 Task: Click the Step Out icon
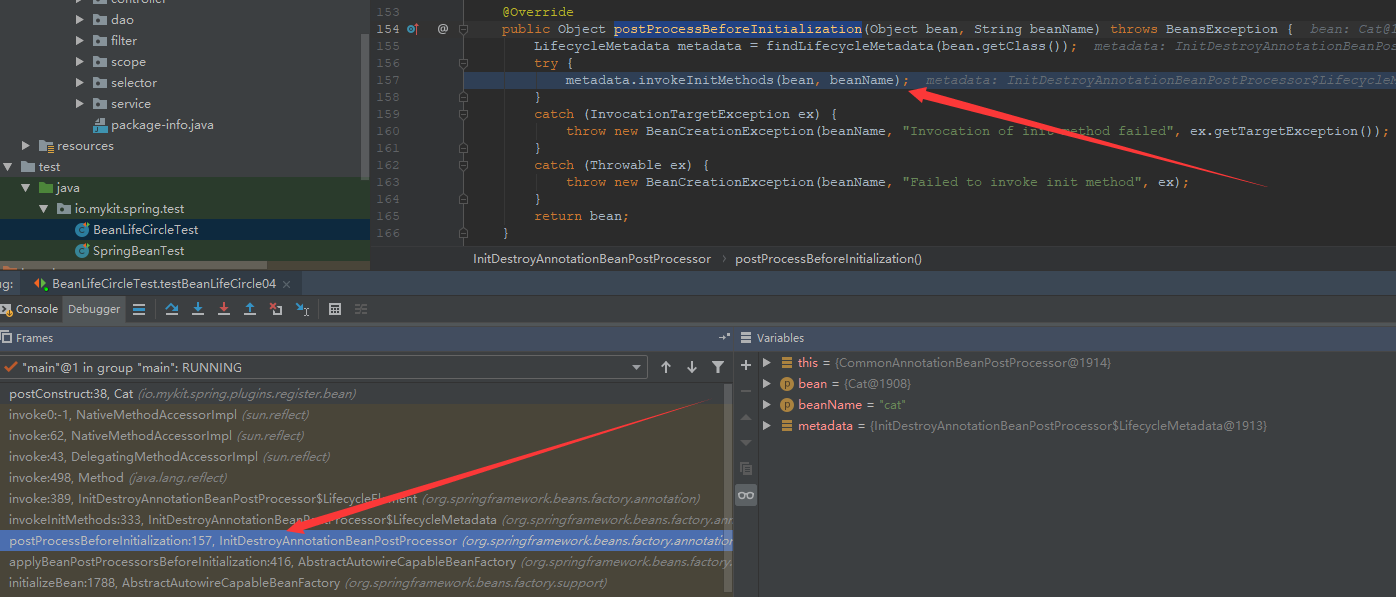[250, 310]
